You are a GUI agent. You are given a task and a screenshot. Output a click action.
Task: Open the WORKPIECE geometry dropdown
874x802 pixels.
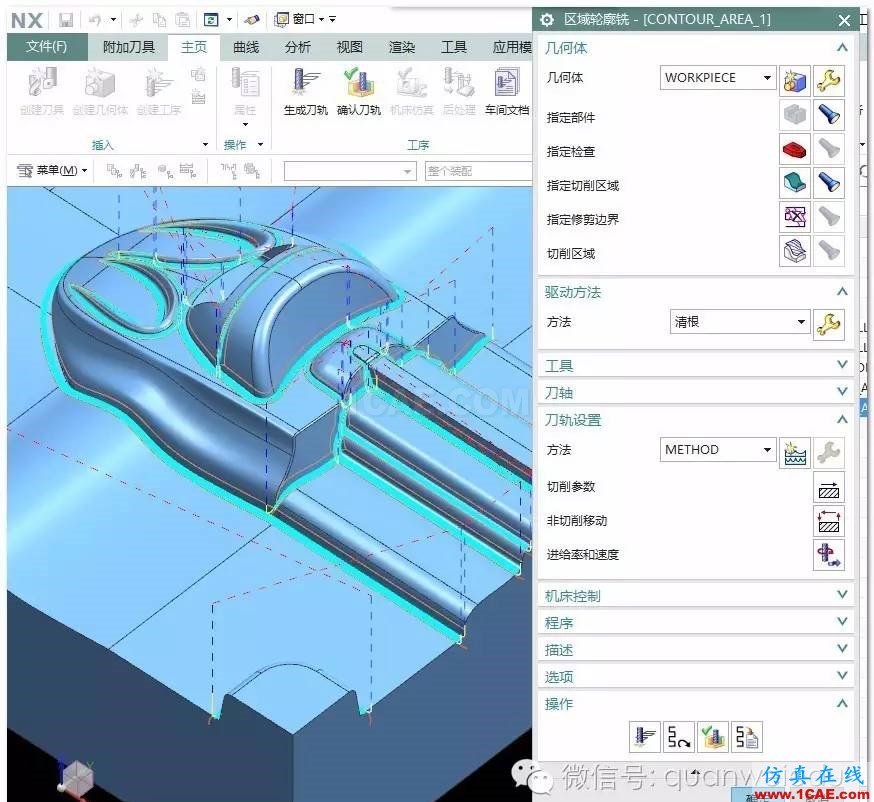pos(718,78)
